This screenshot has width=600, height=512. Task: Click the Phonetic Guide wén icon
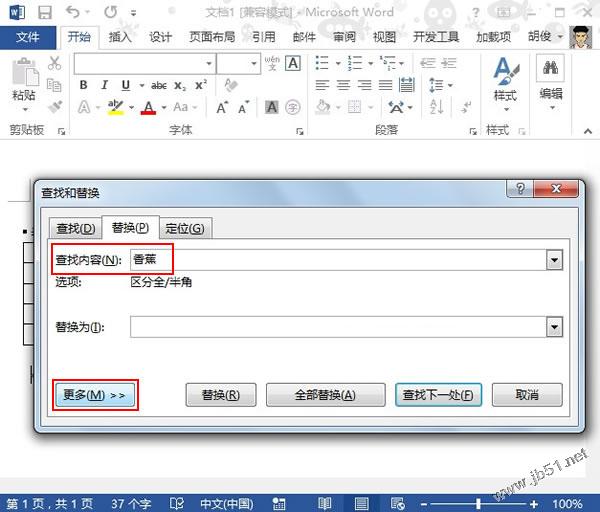click(272, 63)
